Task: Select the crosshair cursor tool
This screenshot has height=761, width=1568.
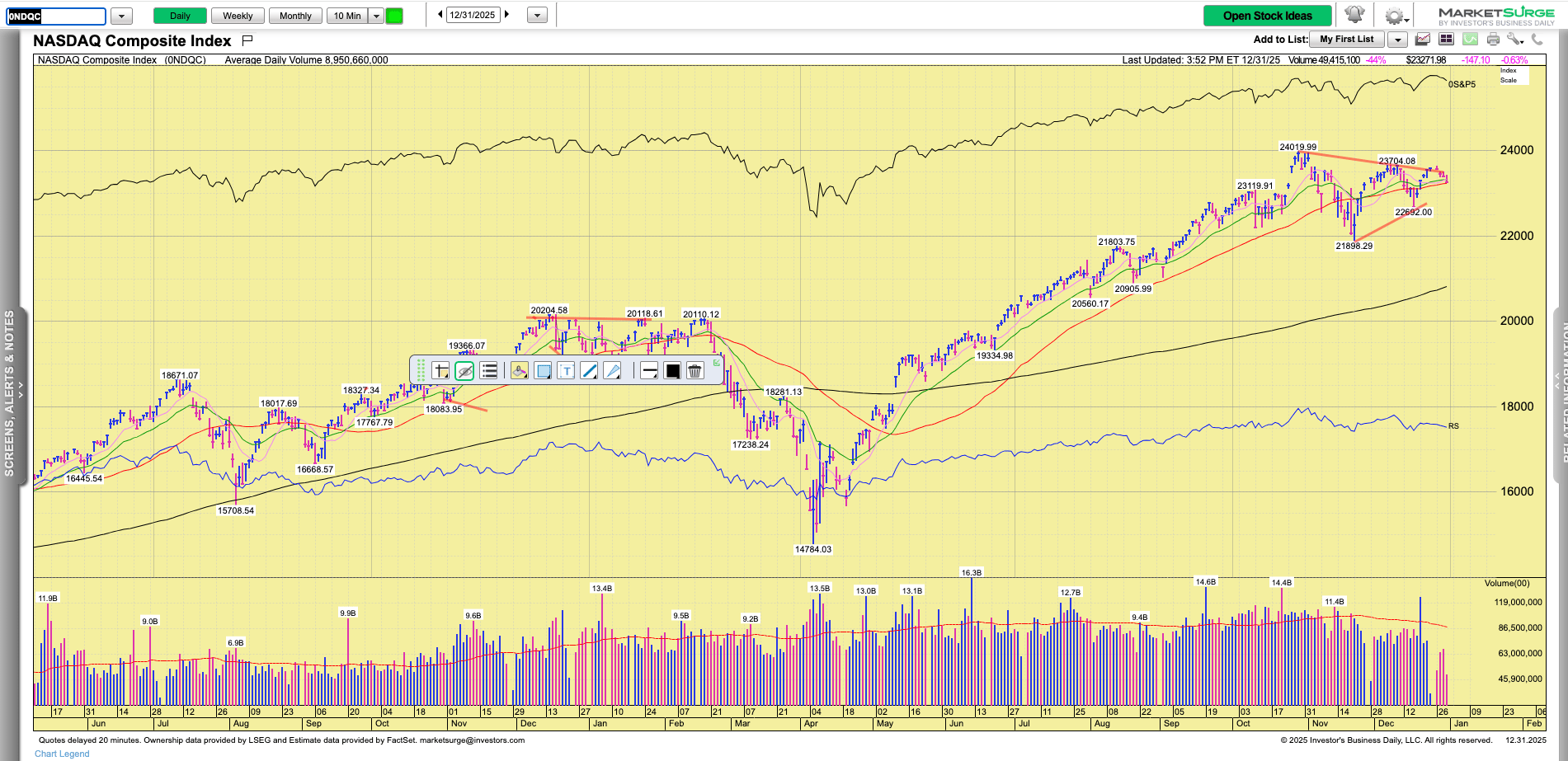Action: pyautogui.click(x=441, y=371)
